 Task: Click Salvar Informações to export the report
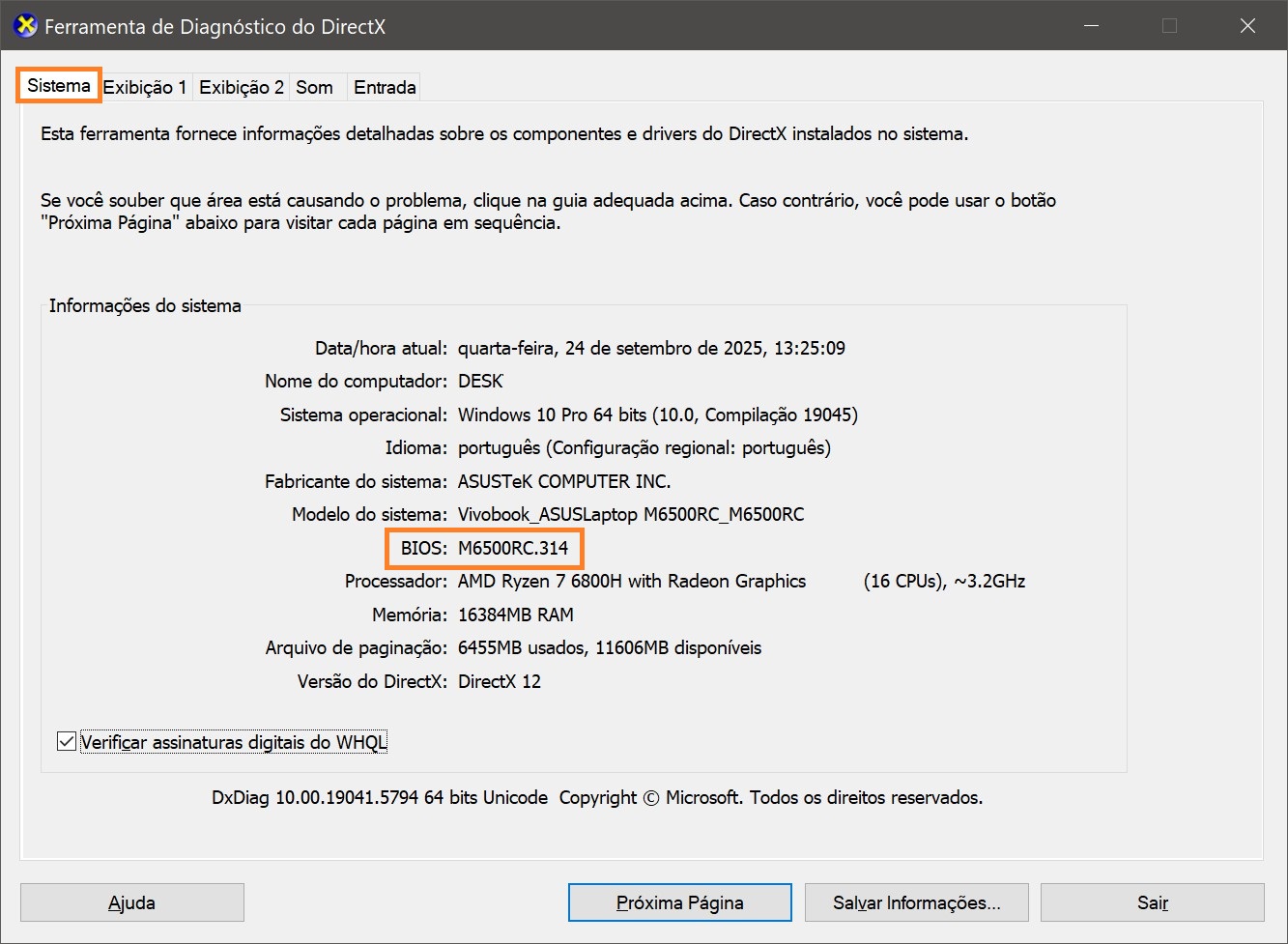coord(916,902)
